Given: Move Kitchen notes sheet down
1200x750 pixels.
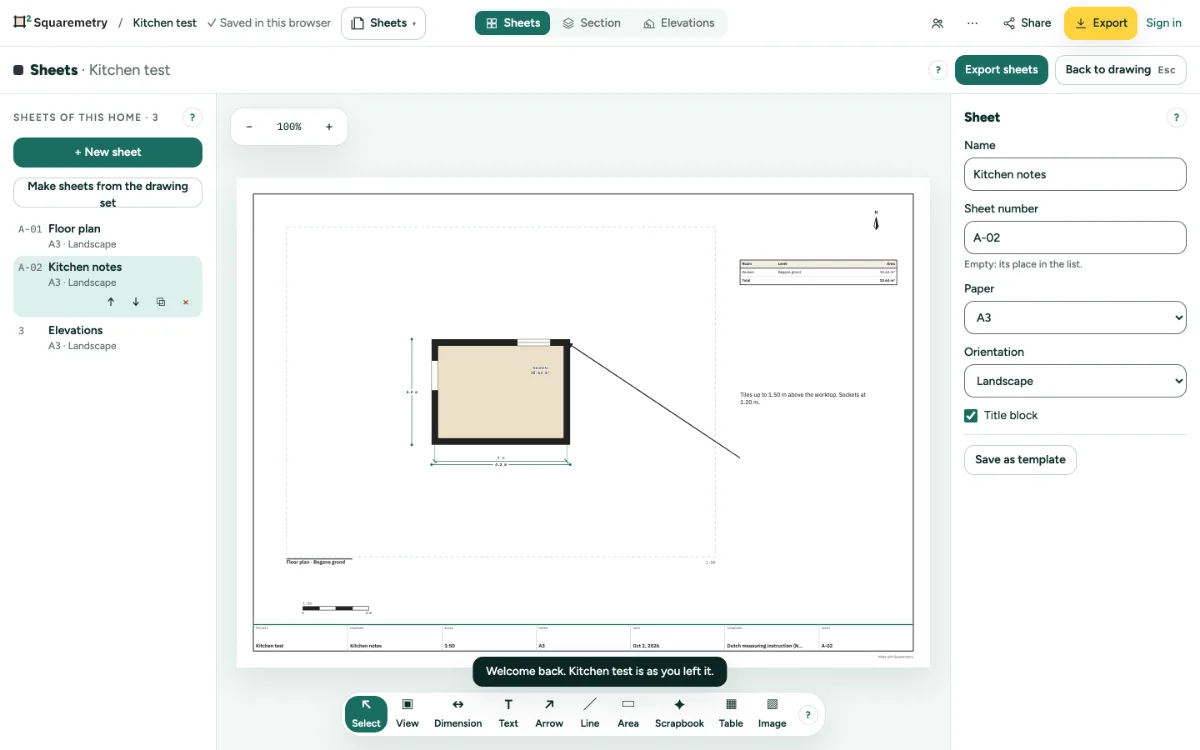Looking at the screenshot, I should pyautogui.click(x=136, y=302).
